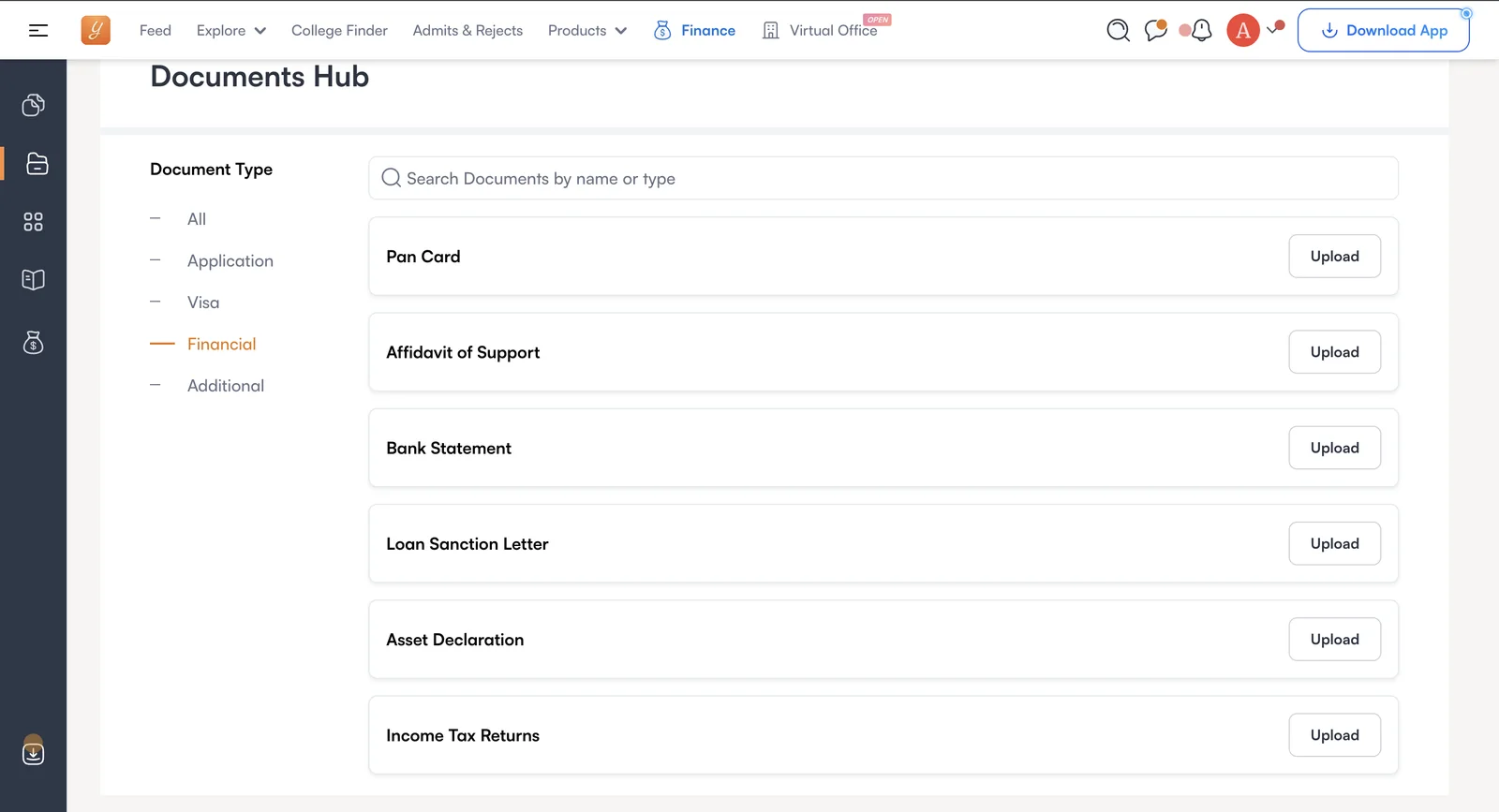Image resolution: width=1499 pixels, height=812 pixels.
Task: Click the Loan Sanction Letter title
Action: [x=468, y=544]
